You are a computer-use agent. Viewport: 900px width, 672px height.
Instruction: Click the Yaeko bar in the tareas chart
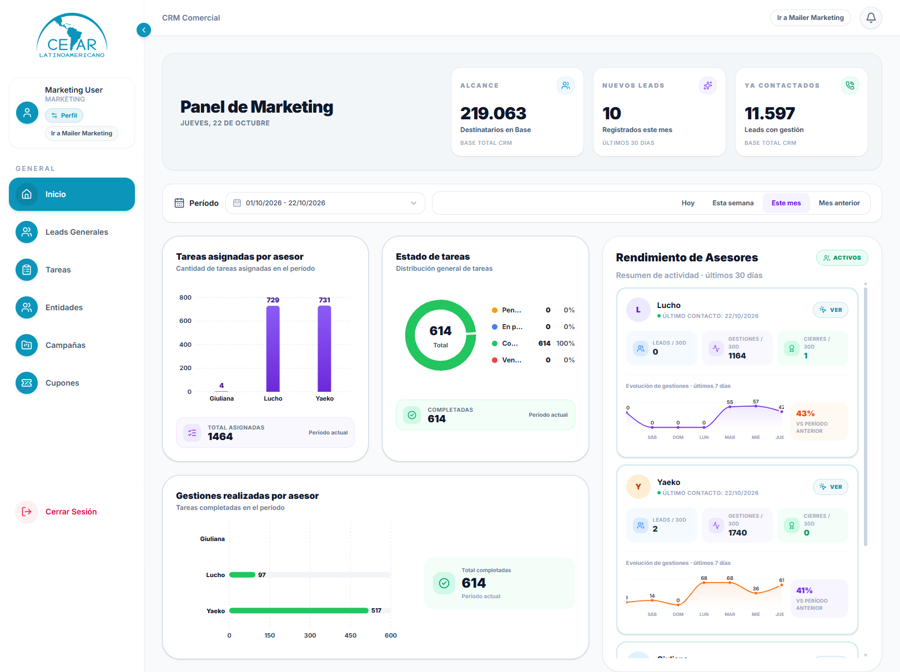click(324, 349)
